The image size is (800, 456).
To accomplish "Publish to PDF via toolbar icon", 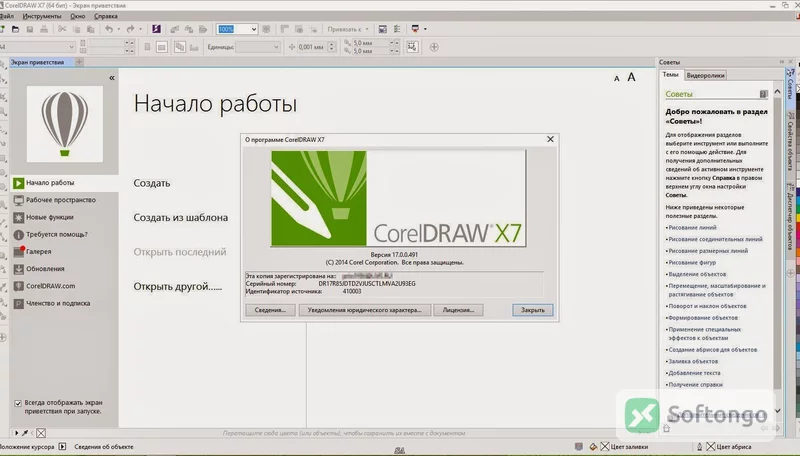I will click(x=203, y=29).
